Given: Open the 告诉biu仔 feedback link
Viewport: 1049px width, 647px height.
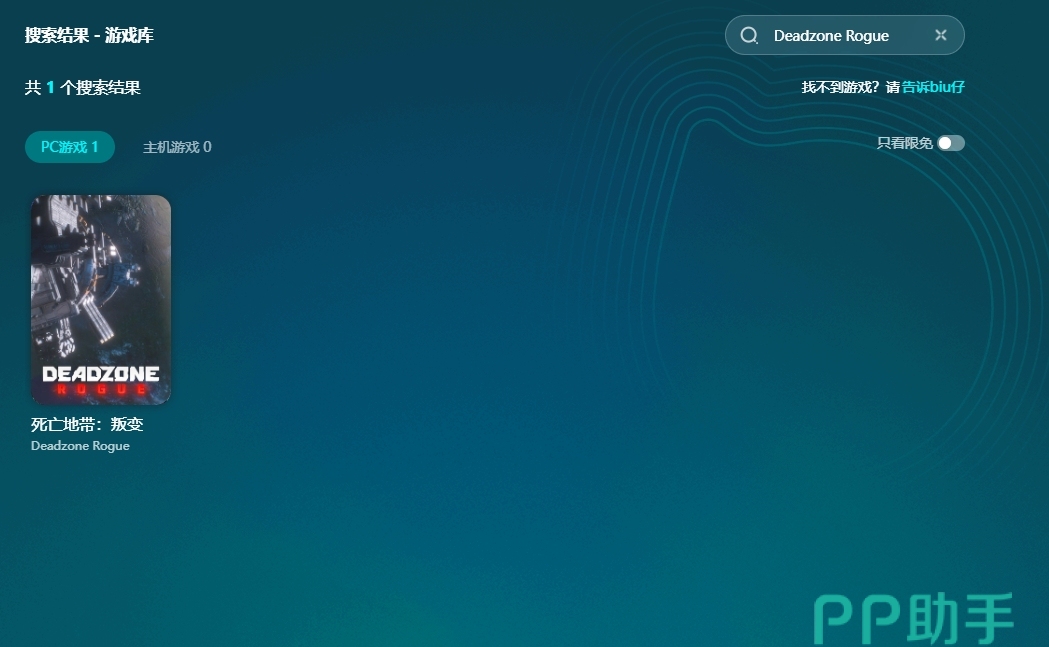Looking at the screenshot, I should (933, 87).
